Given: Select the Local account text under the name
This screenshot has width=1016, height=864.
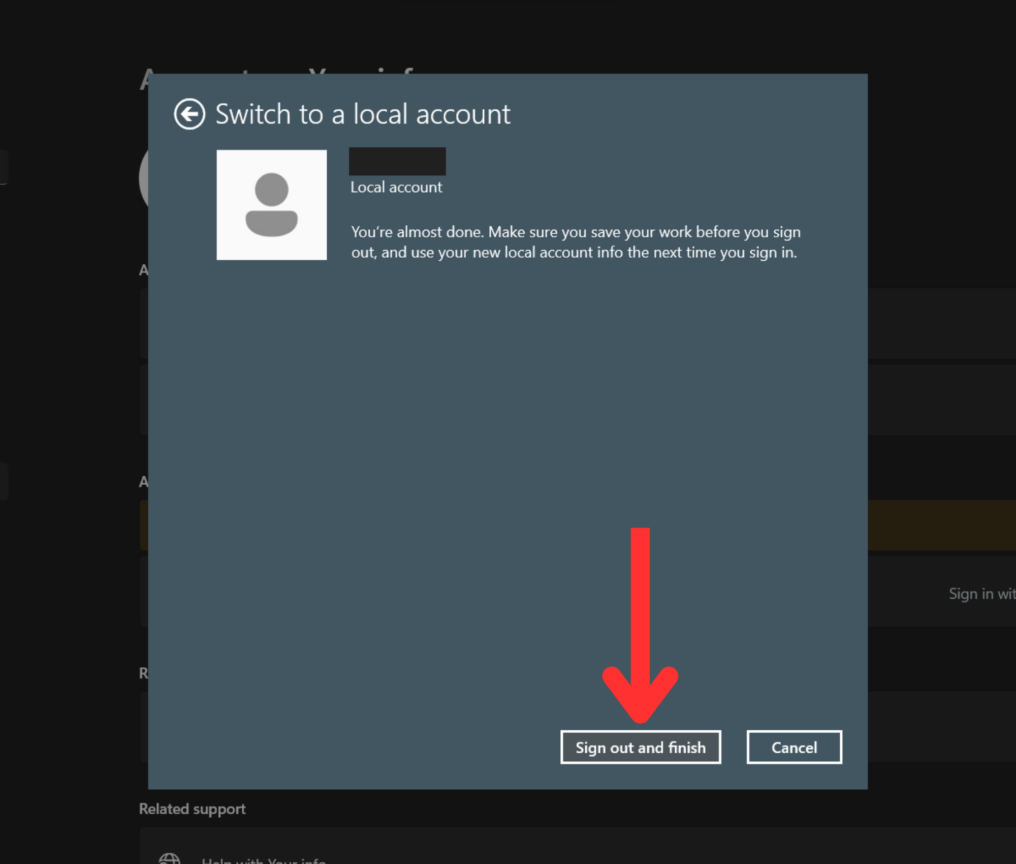Looking at the screenshot, I should [395, 187].
